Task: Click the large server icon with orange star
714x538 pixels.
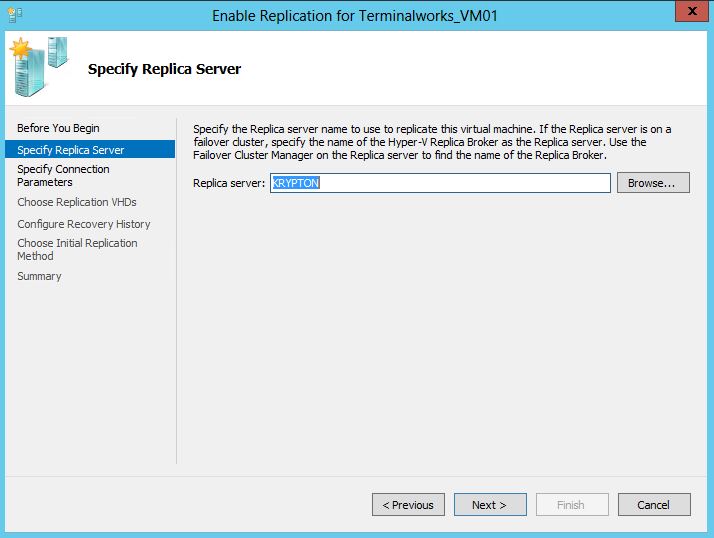Action: [x=28, y=68]
